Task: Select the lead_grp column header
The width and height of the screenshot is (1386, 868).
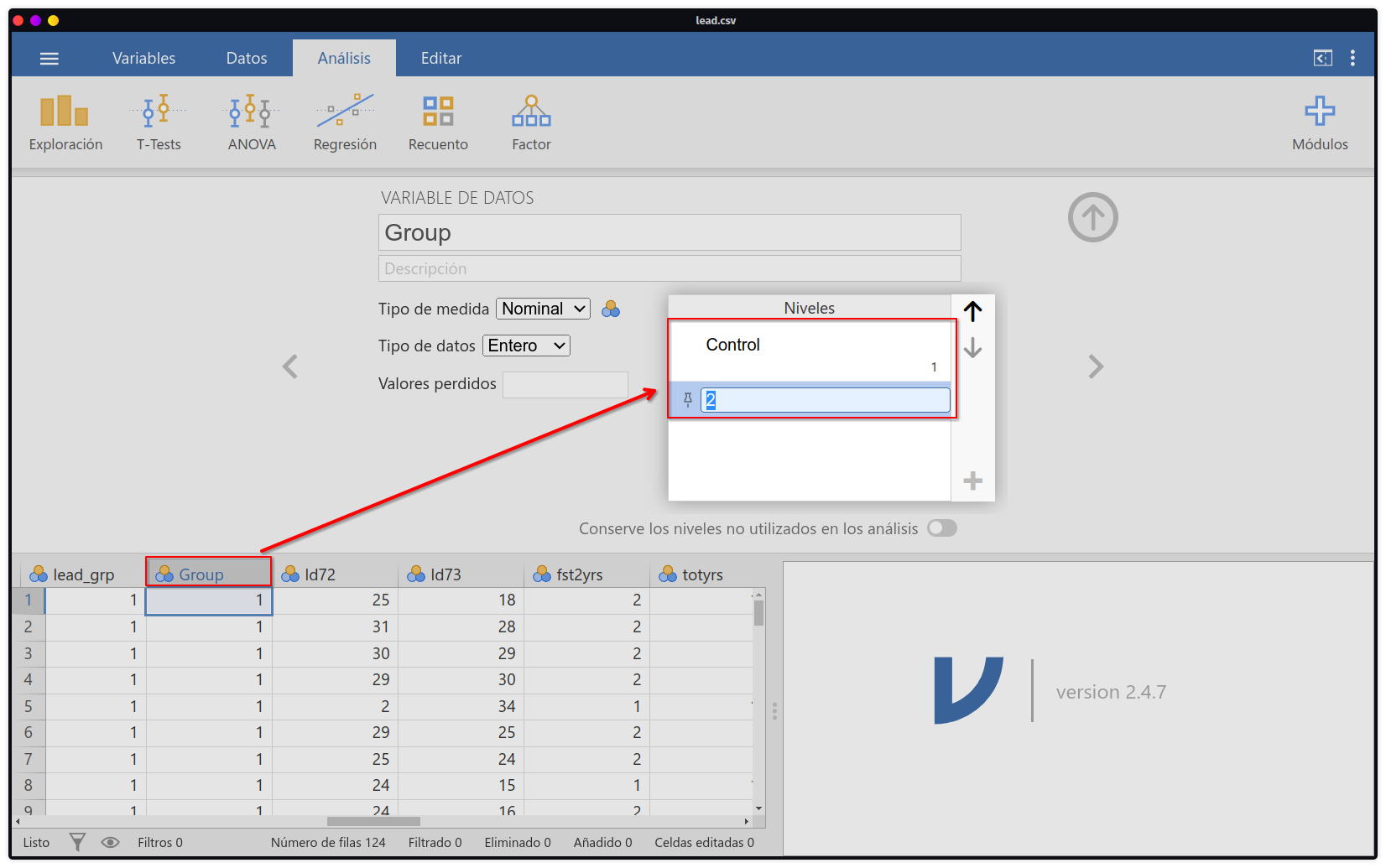Action: 83,574
